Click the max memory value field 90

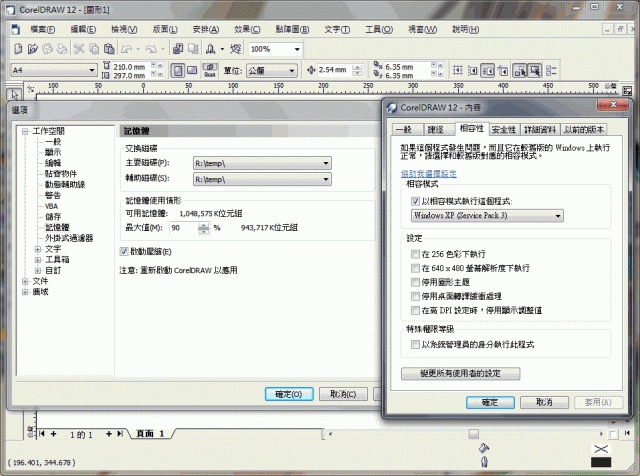pyautogui.click(x=184, y=228)
